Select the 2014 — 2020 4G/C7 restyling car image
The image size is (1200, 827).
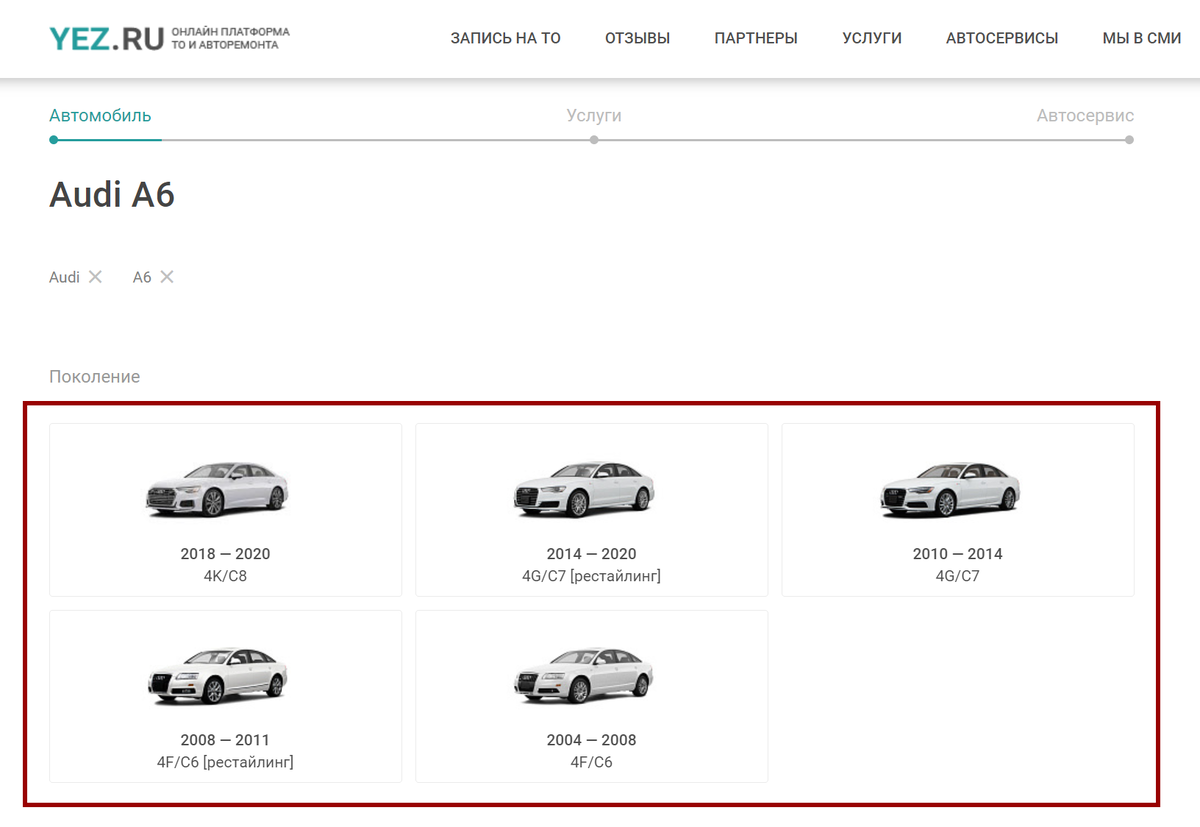pyautogui.click(x=584, y=489)
